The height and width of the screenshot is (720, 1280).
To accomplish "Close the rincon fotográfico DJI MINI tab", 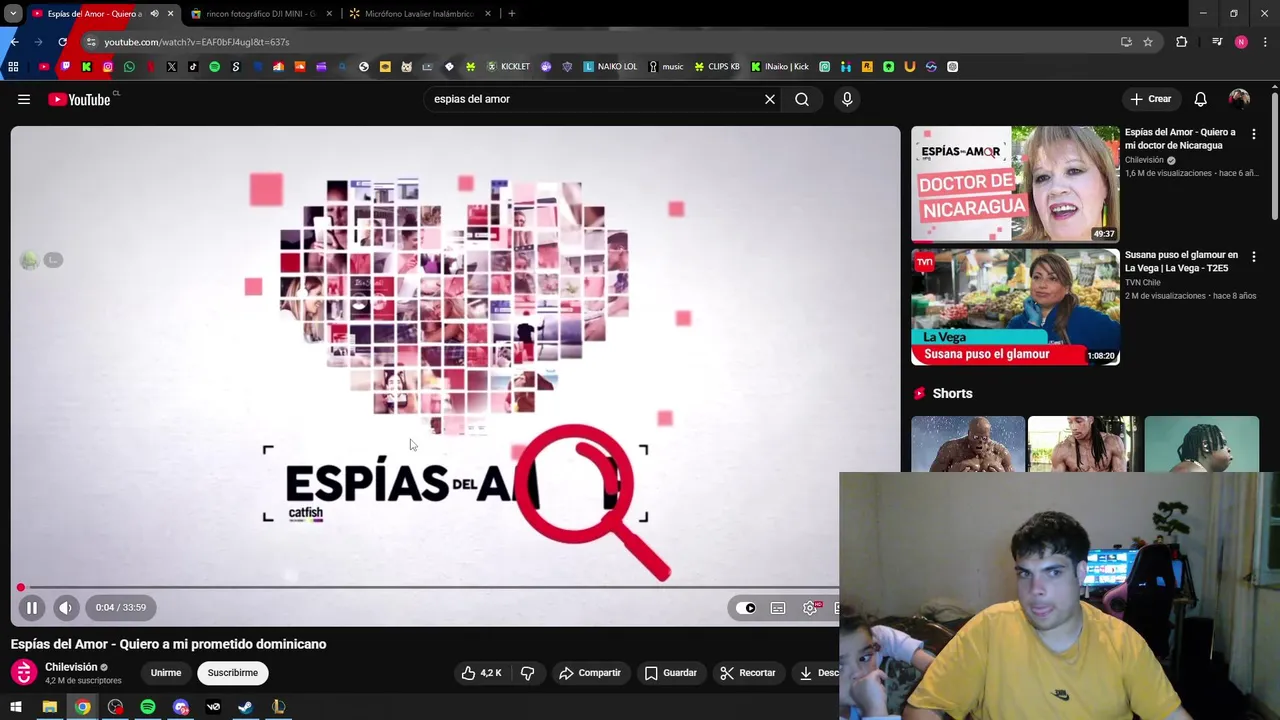I will click(329, 14).
